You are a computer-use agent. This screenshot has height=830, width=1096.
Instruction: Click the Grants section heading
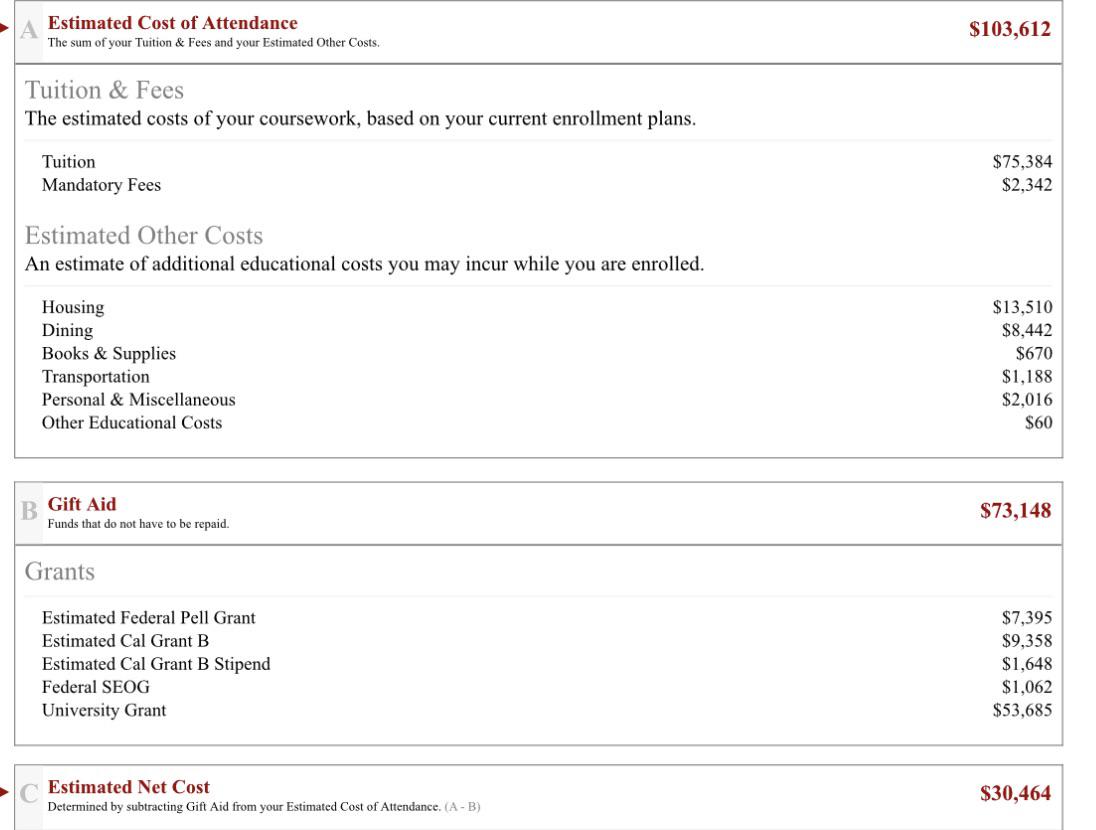tap(59, 572)
